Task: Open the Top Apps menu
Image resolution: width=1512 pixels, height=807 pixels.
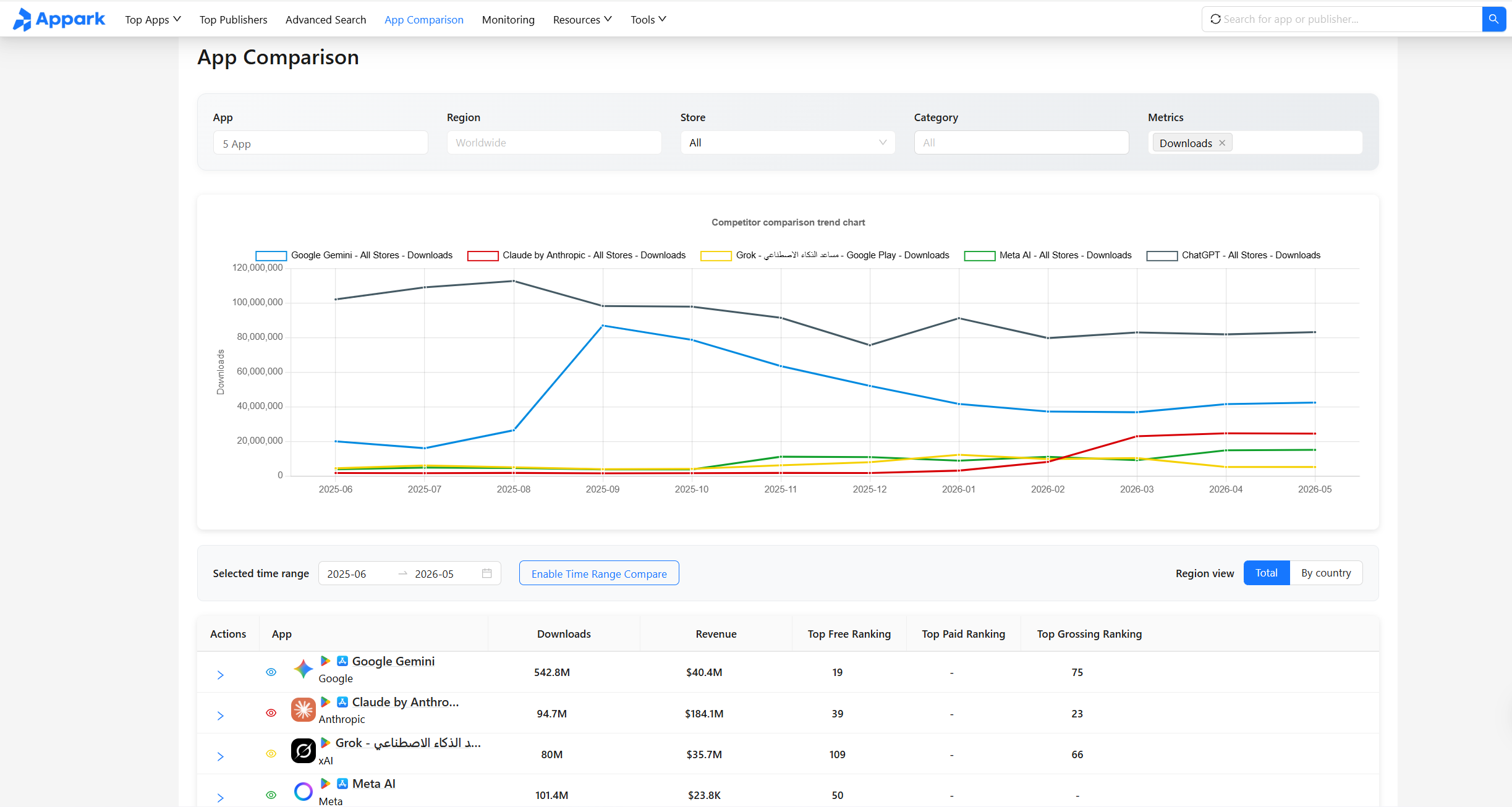Action: click(153, 20)
